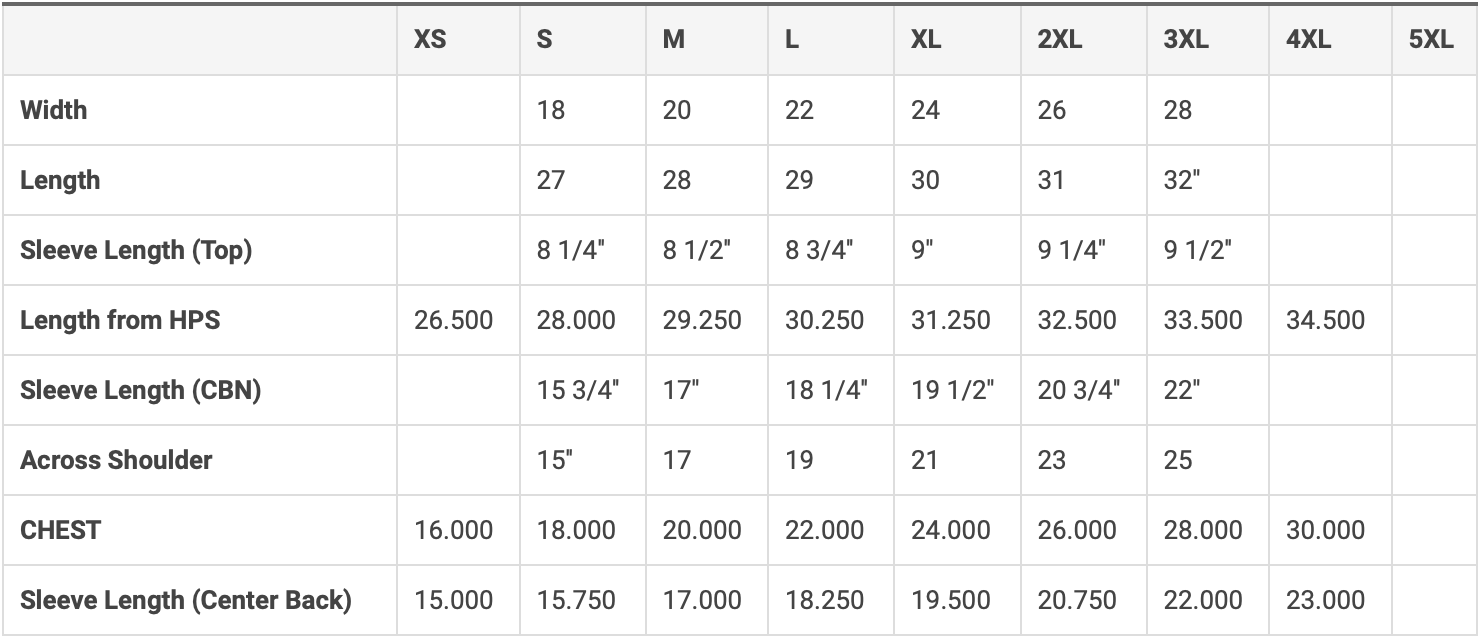
Task: Click the 2XL column header
Action: coord(1060,40)
